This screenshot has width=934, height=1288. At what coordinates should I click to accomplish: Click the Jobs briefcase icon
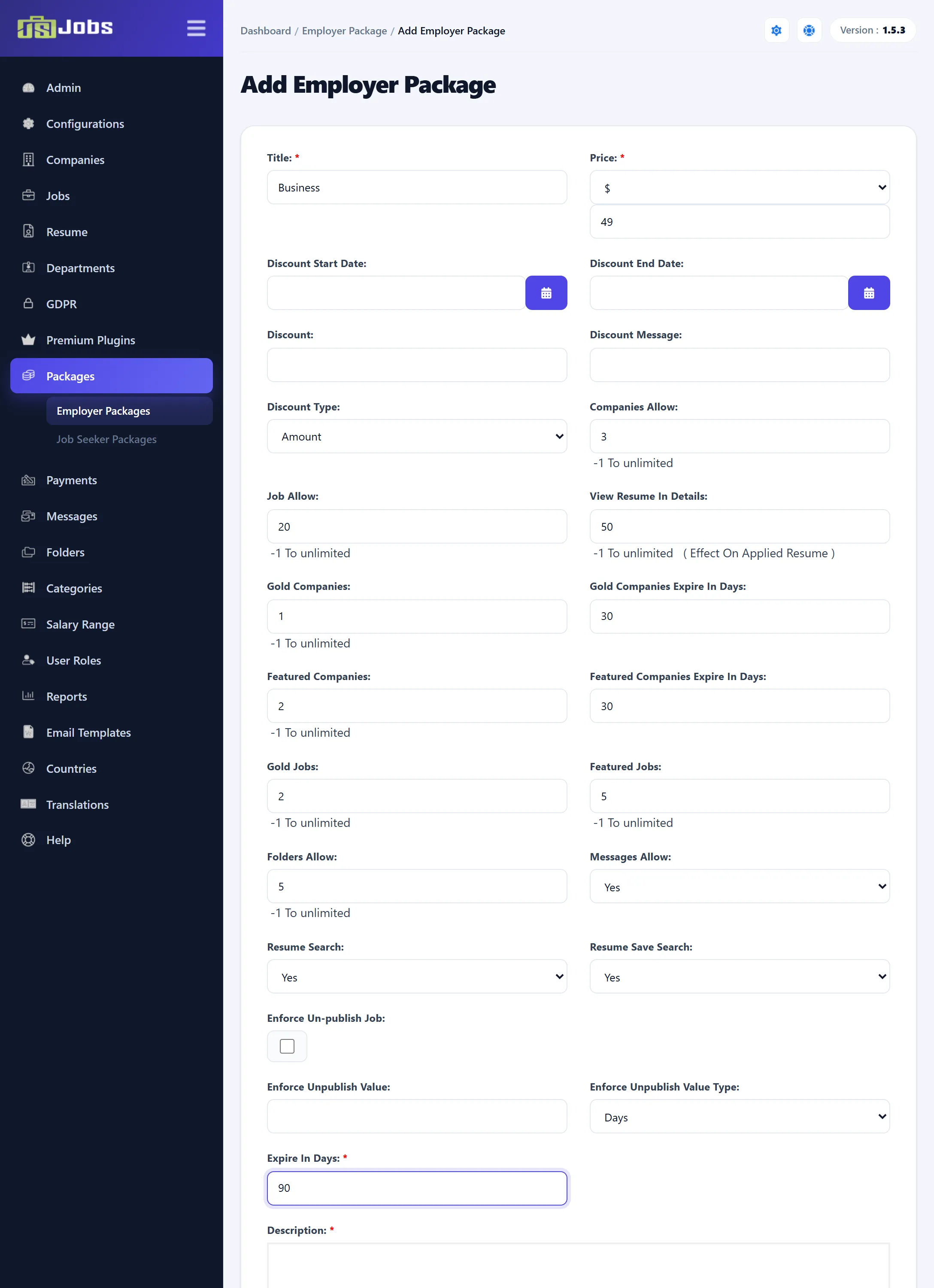point(28,195)
